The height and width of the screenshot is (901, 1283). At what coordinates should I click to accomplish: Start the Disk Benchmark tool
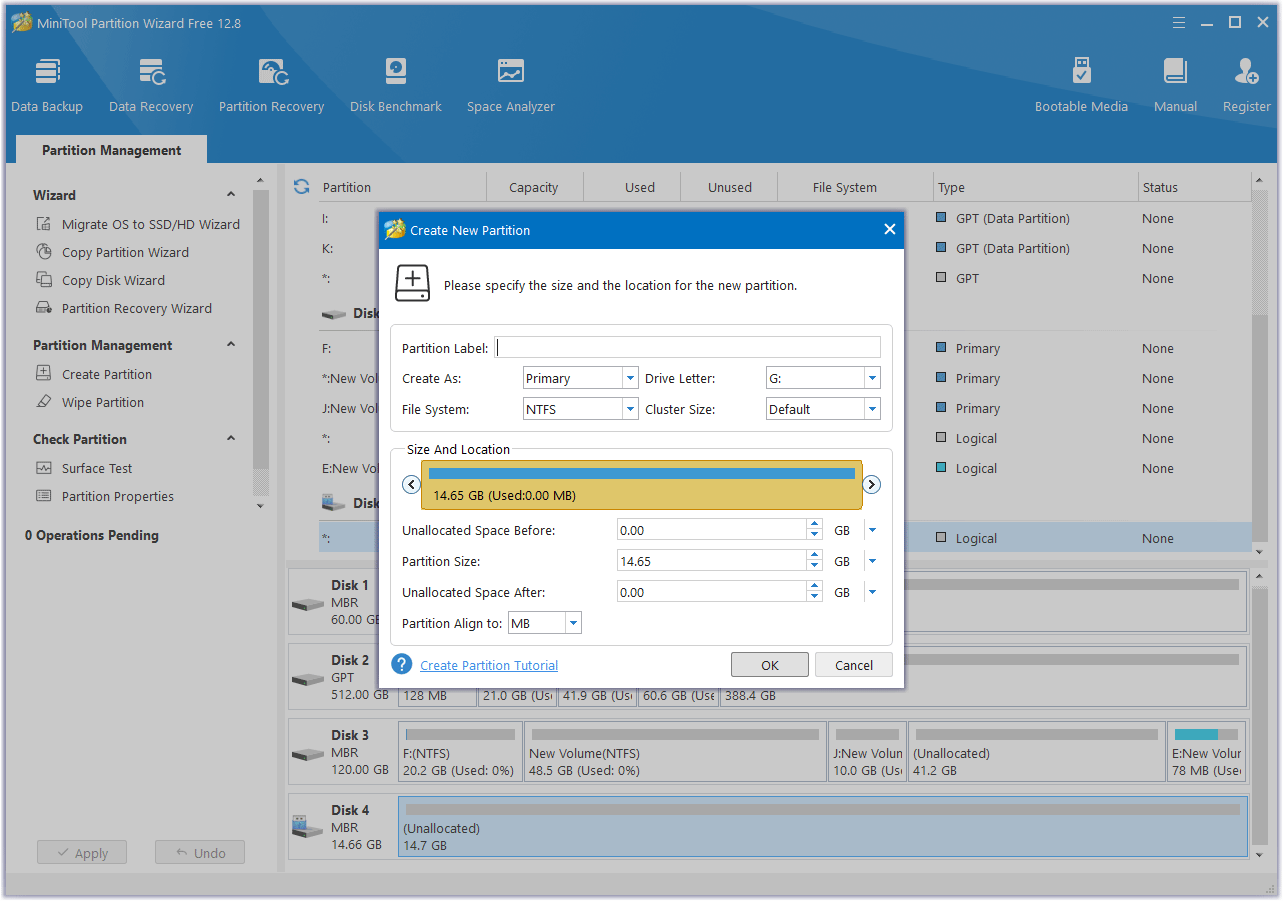click(x=396, y=85)
